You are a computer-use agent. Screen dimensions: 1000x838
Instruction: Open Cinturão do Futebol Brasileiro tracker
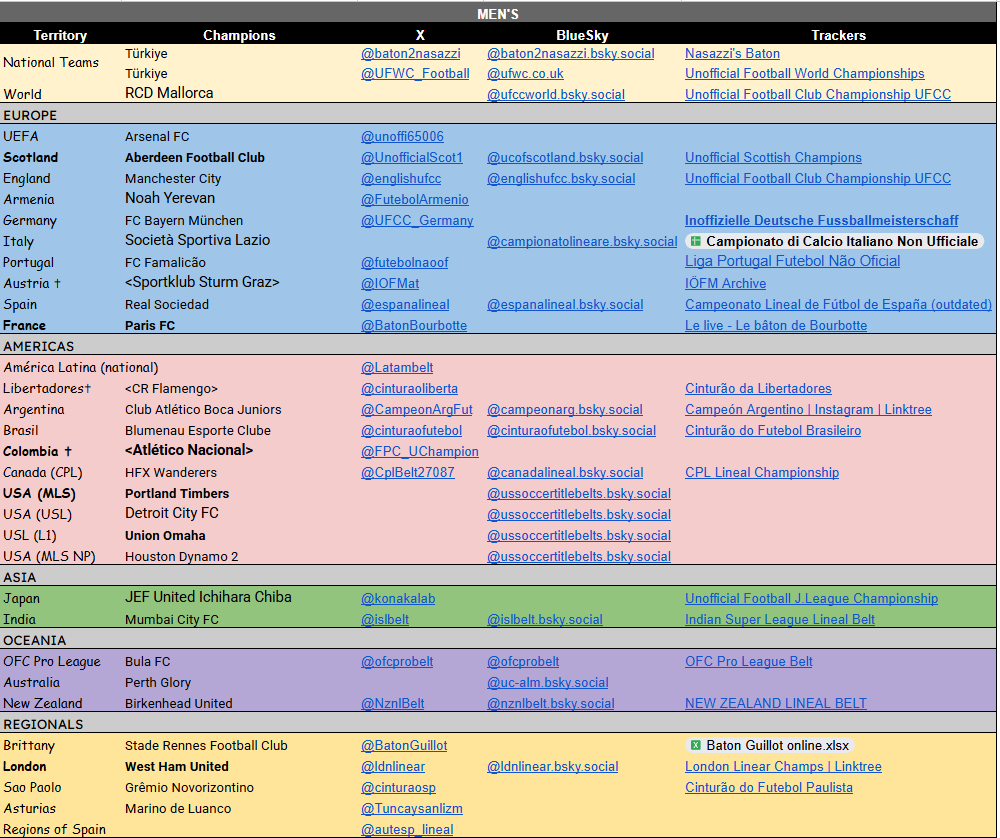tap(773, 431)
